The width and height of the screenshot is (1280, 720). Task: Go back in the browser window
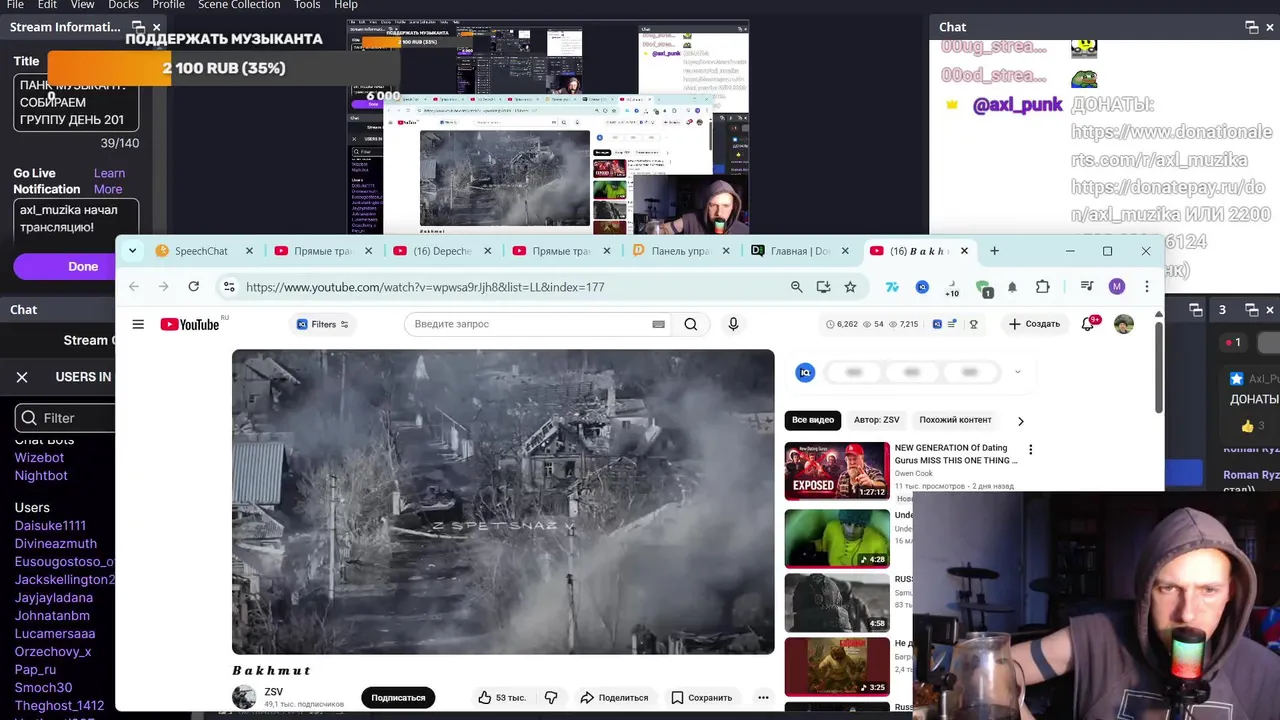[135, 287]
